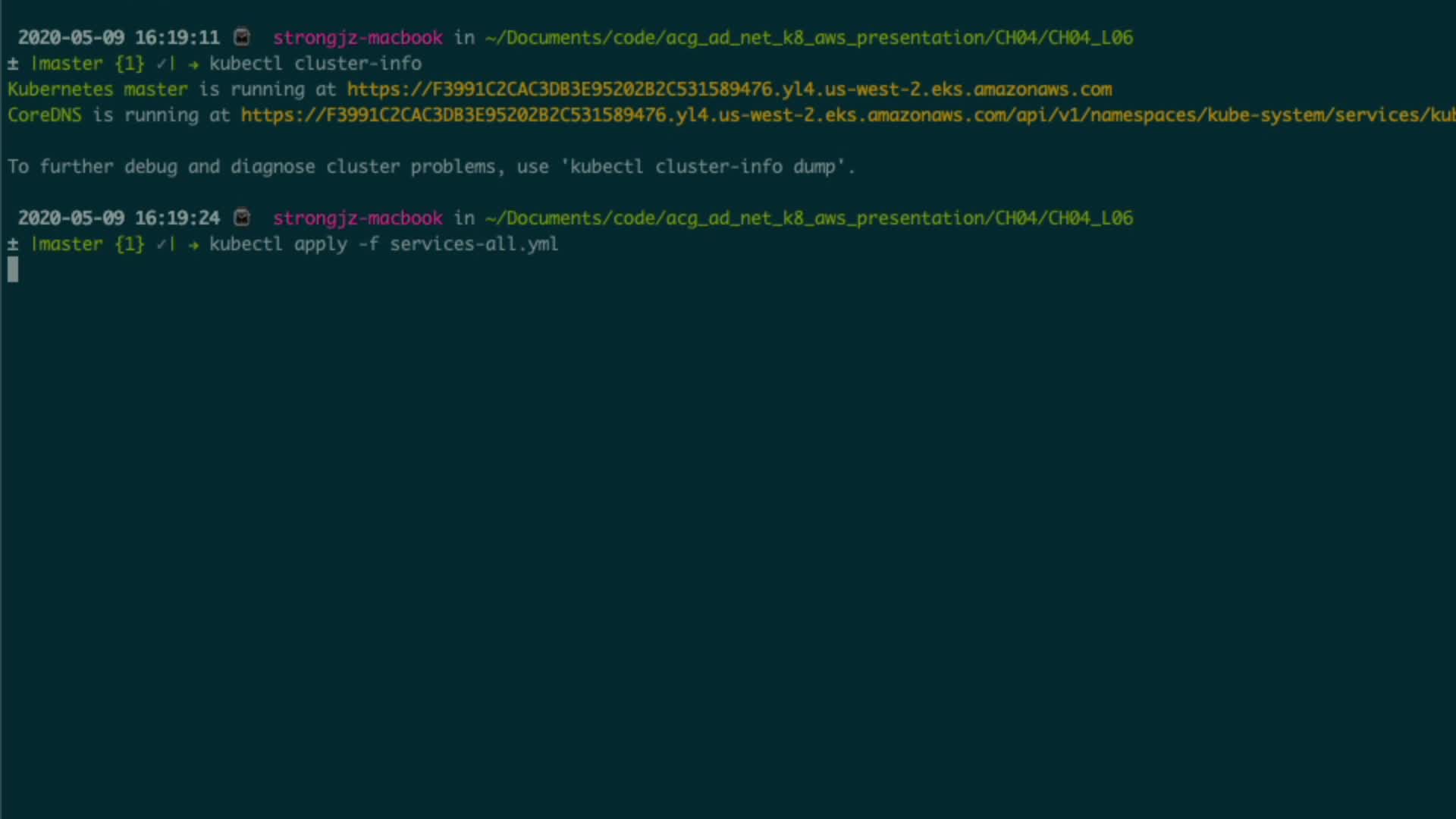The image size is (1456, 819).
Task: Click the first 'strongjz-macbook' hostname
Action: point(358,38)
